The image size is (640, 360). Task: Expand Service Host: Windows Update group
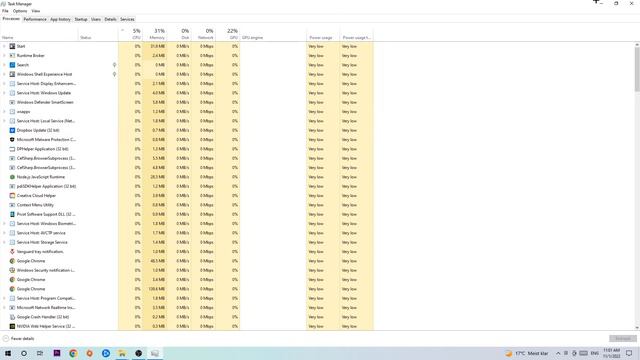tap(4, 93)
